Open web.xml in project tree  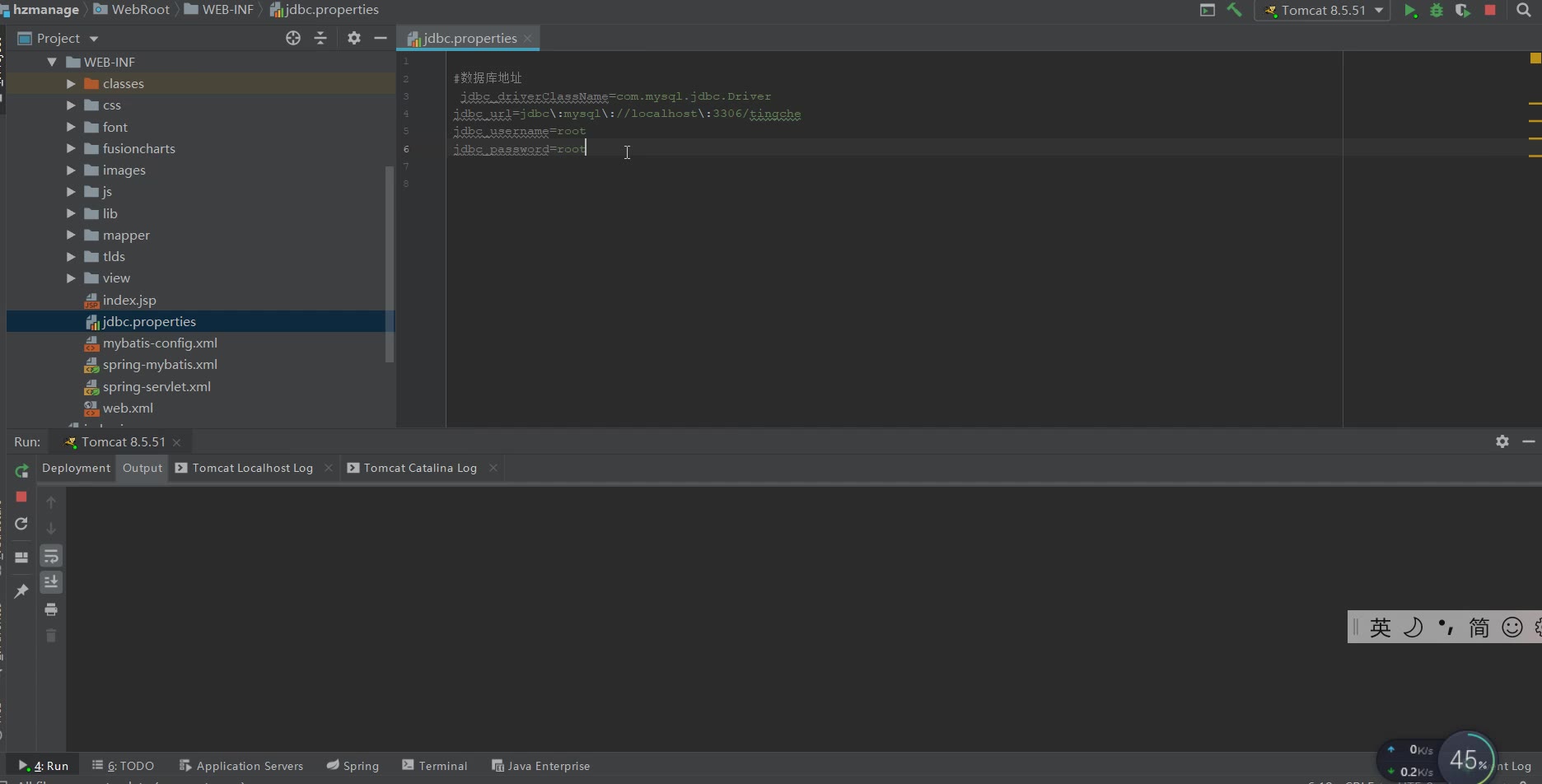click(x=128, y=408)
